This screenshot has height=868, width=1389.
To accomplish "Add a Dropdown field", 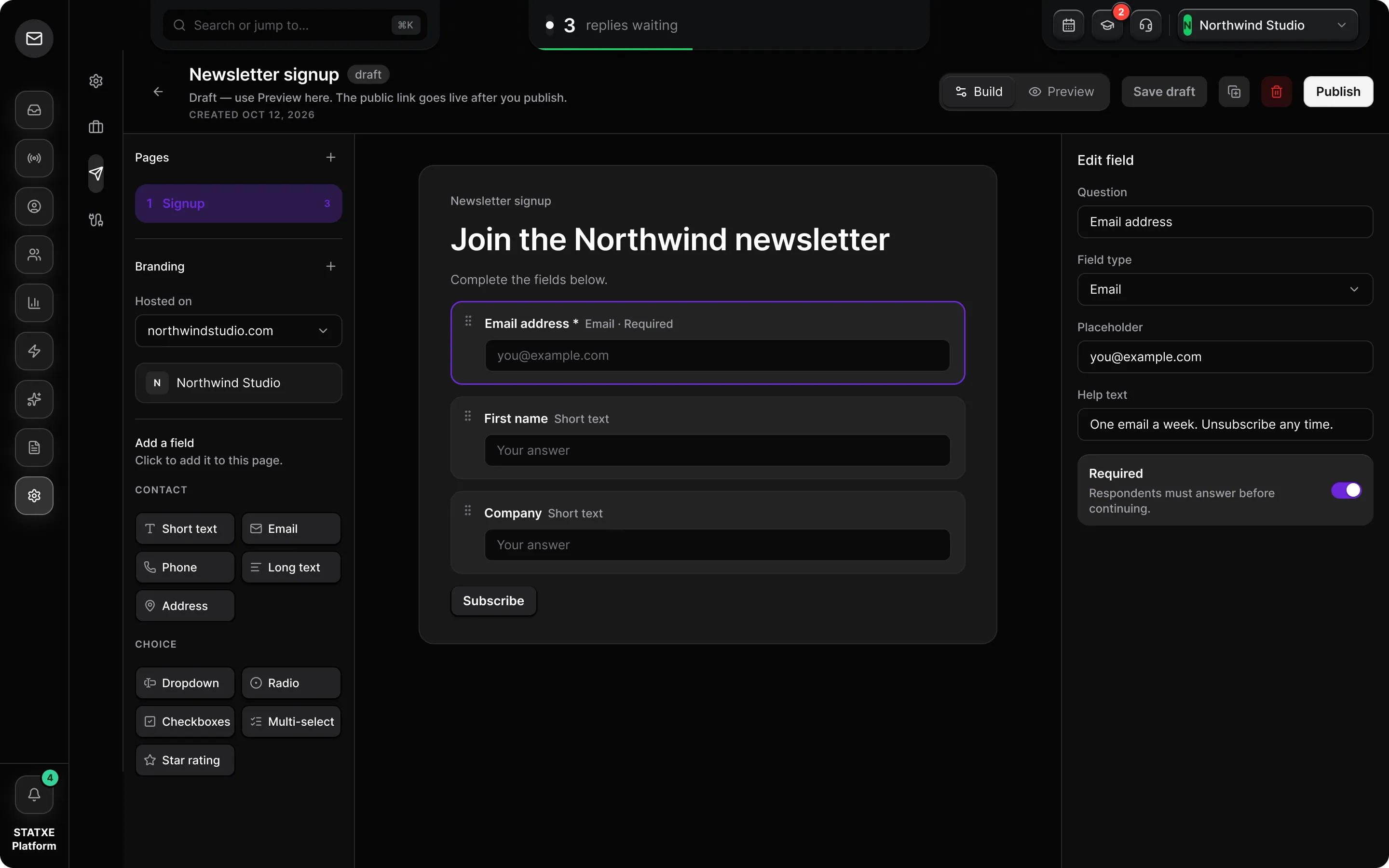I will click(185, 683).
